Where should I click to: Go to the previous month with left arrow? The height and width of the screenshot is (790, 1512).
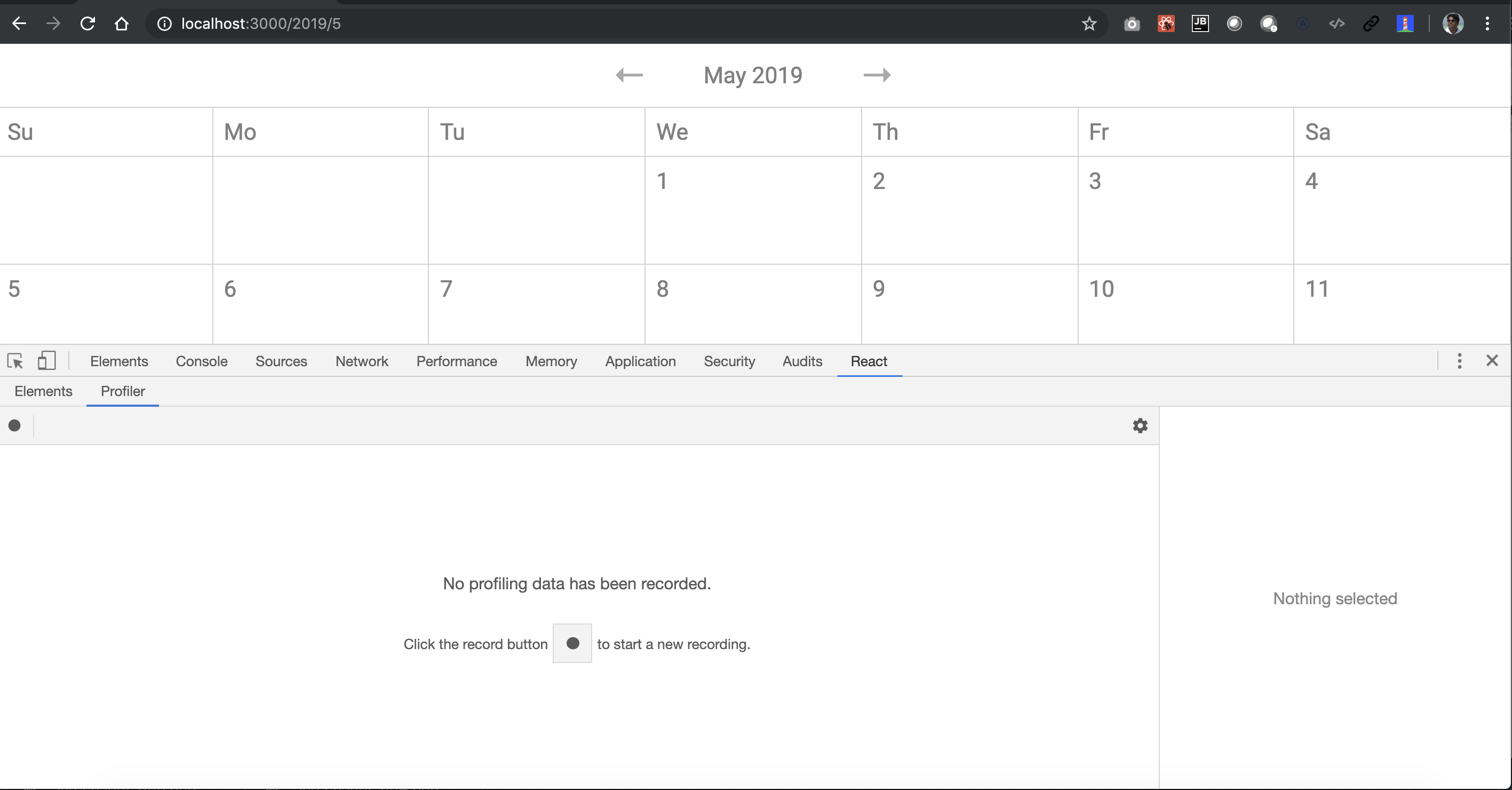[x=629, y=75]
